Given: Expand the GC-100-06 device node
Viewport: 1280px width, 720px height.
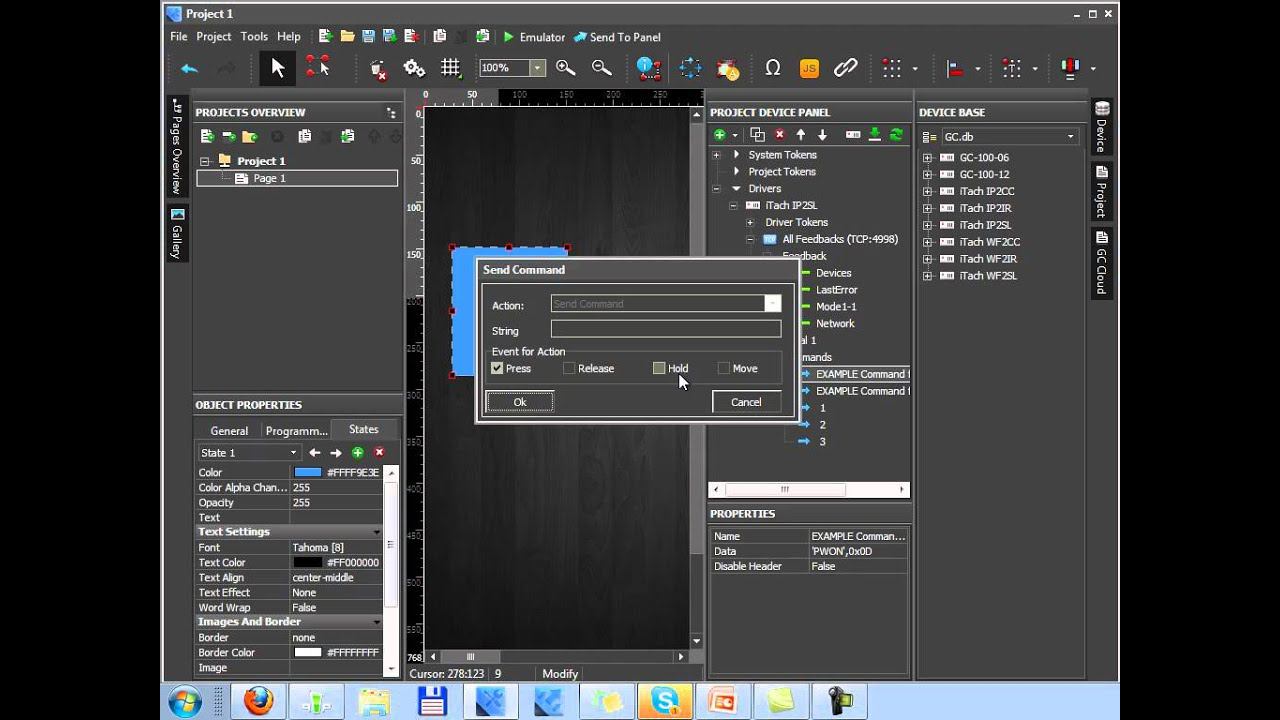Looking at the screenshot, I should pyautogui.click(x=927, y=158).
